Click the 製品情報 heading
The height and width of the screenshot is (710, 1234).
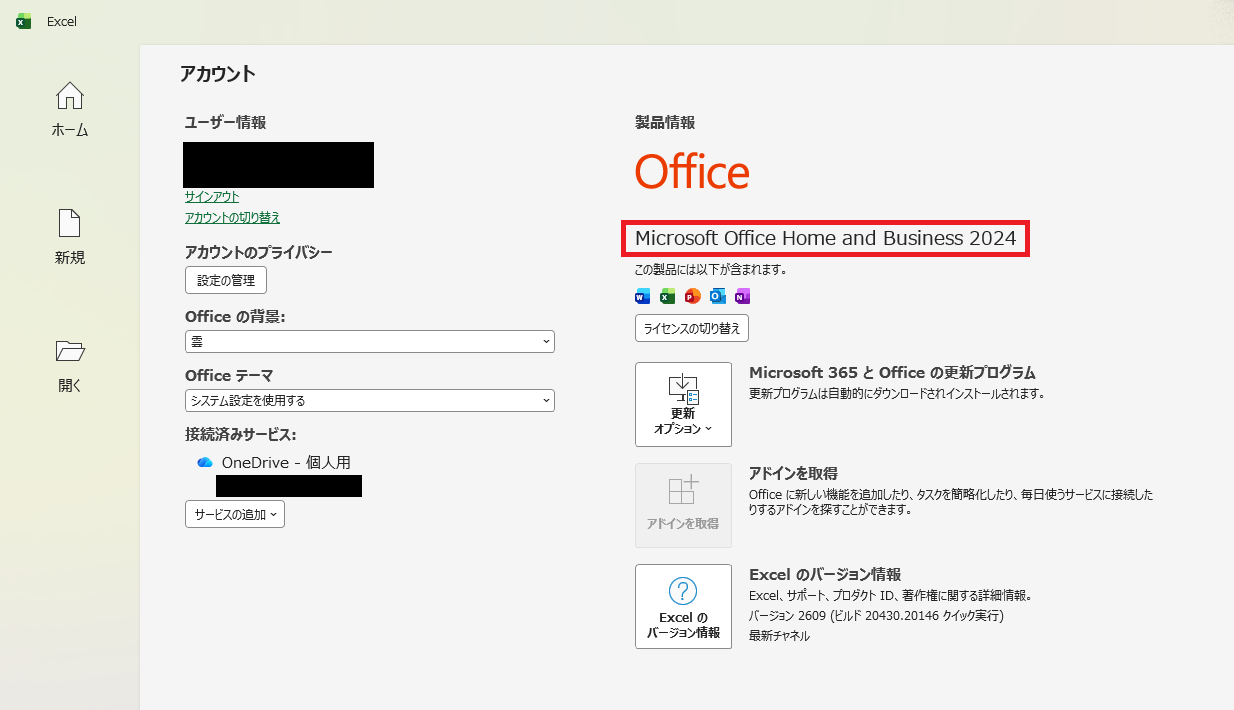[x=665, y=122]
